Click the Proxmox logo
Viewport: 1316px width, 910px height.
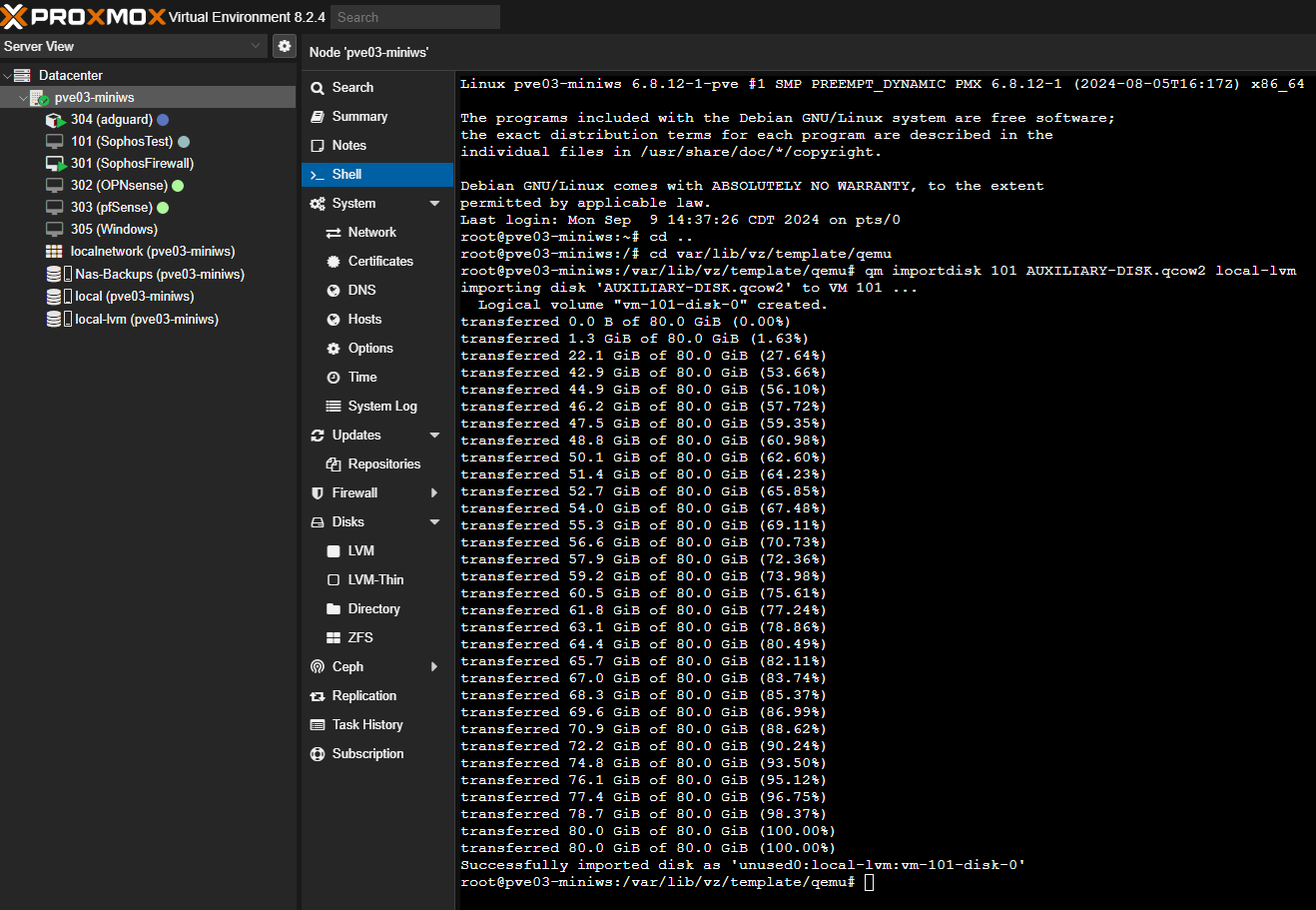point(84,17)
